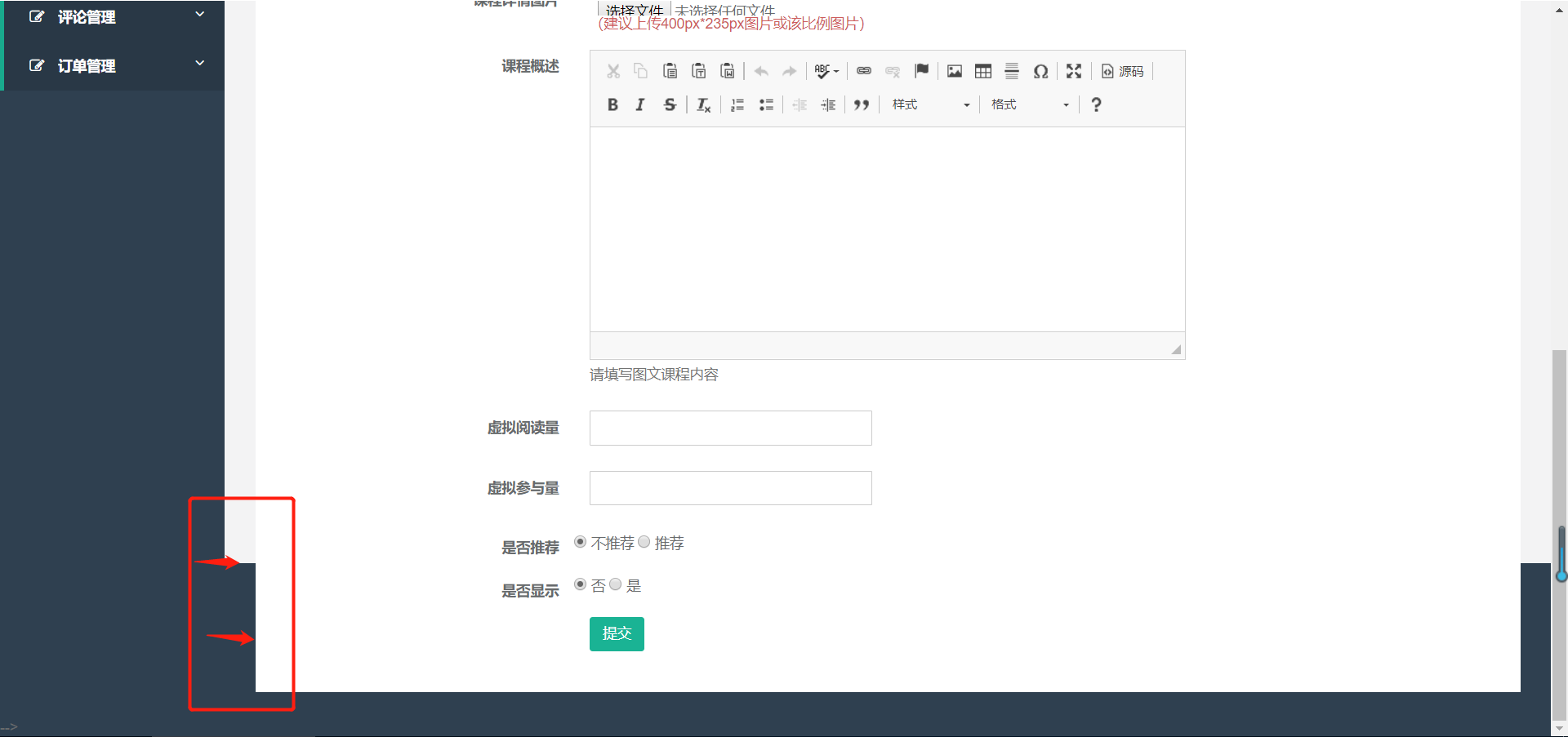Select the 否 radio for 是否显示
1568x737 pixels.
pyautogui.click(x=580, y=584)
